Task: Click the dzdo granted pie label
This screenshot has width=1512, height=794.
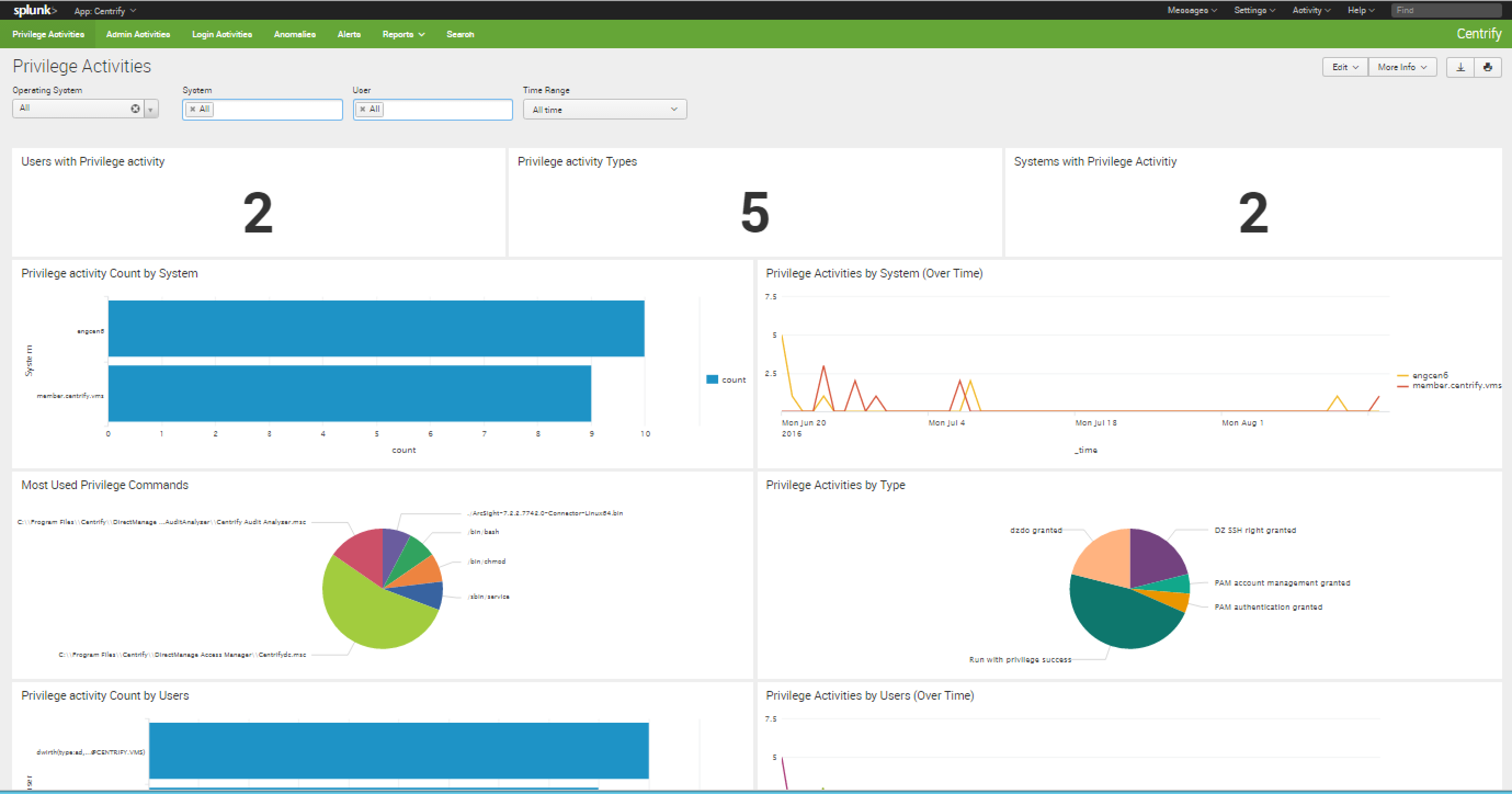Action: click(1036, 530)
